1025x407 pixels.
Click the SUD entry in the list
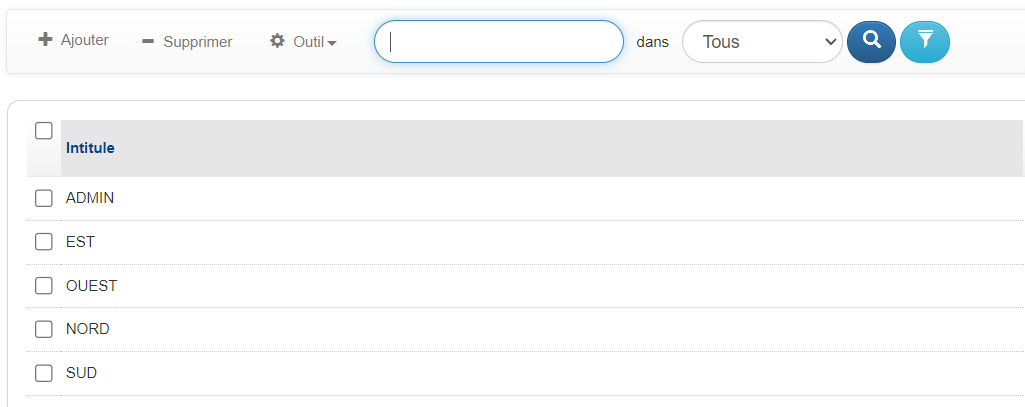coord(81,373)
